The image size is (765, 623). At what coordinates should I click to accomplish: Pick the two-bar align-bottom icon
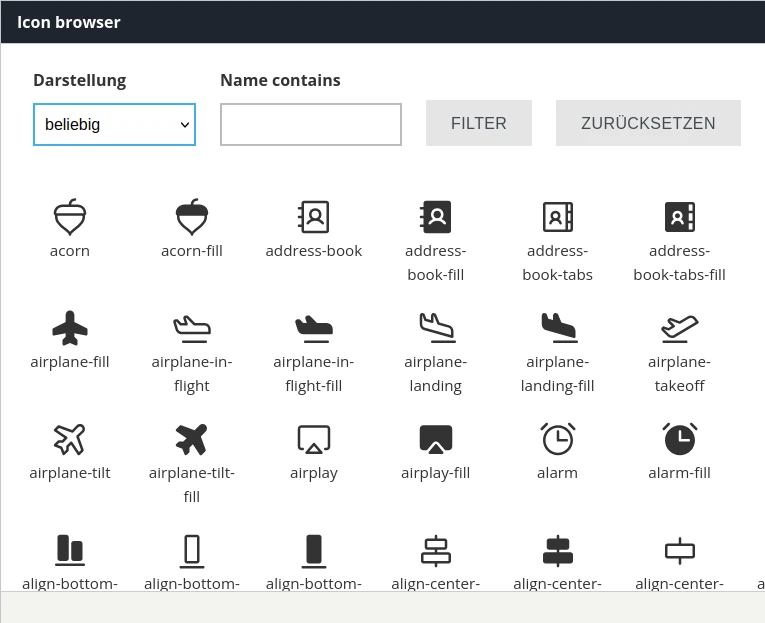70,550
